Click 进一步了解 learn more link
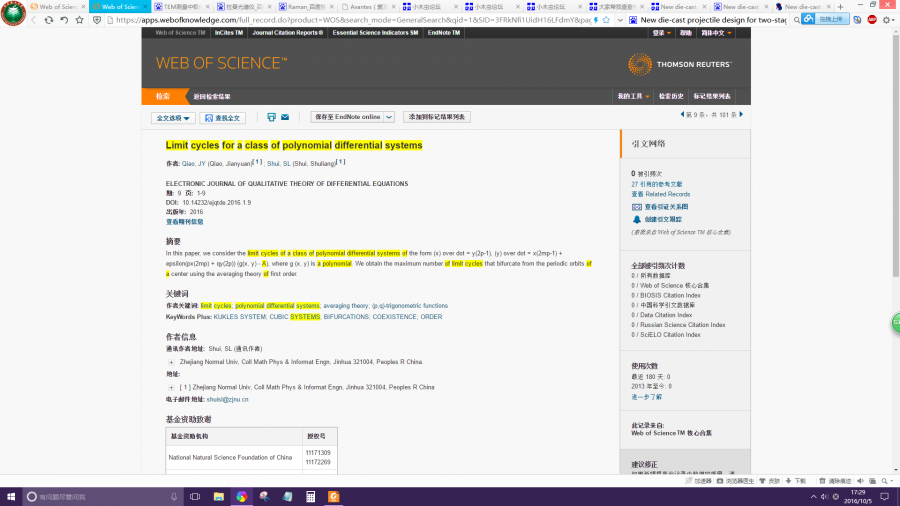The height and width of the screenshot is (506, 900). 646,397
